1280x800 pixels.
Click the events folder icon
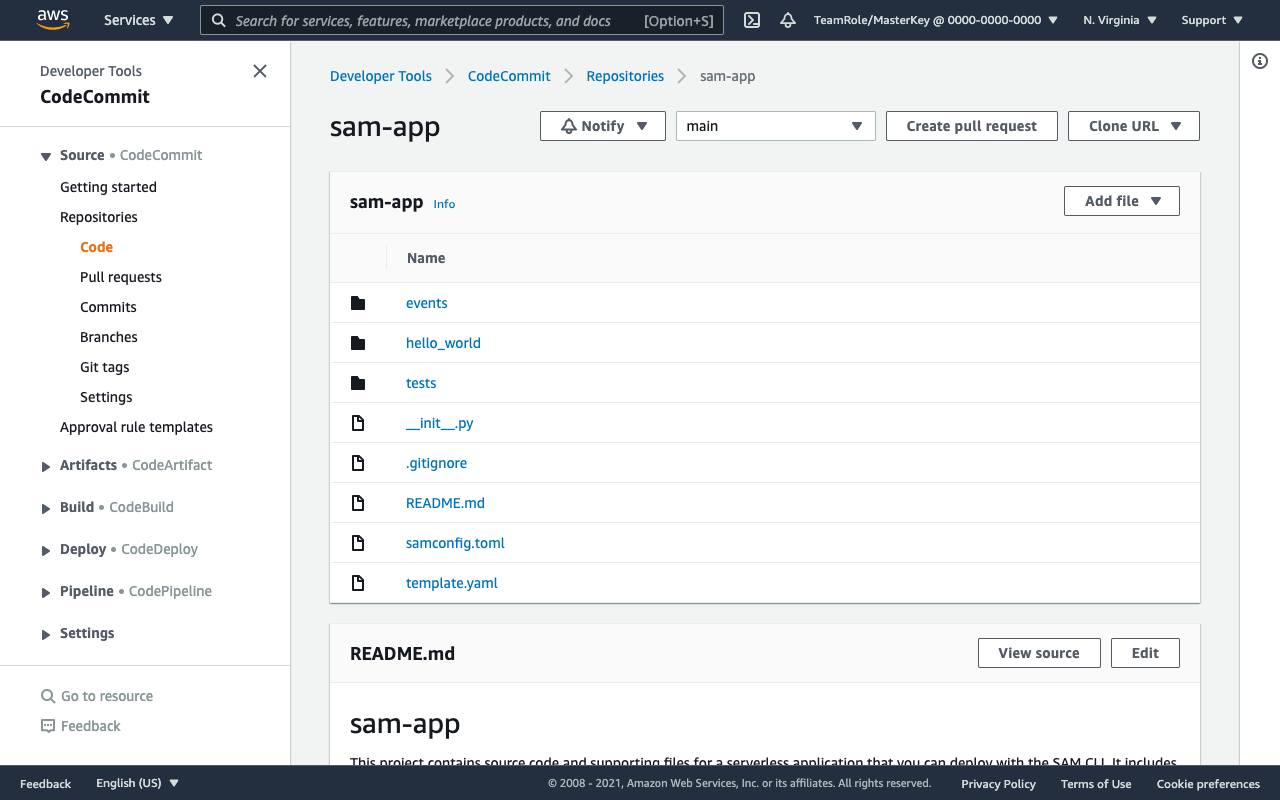[x=358, y=303]
